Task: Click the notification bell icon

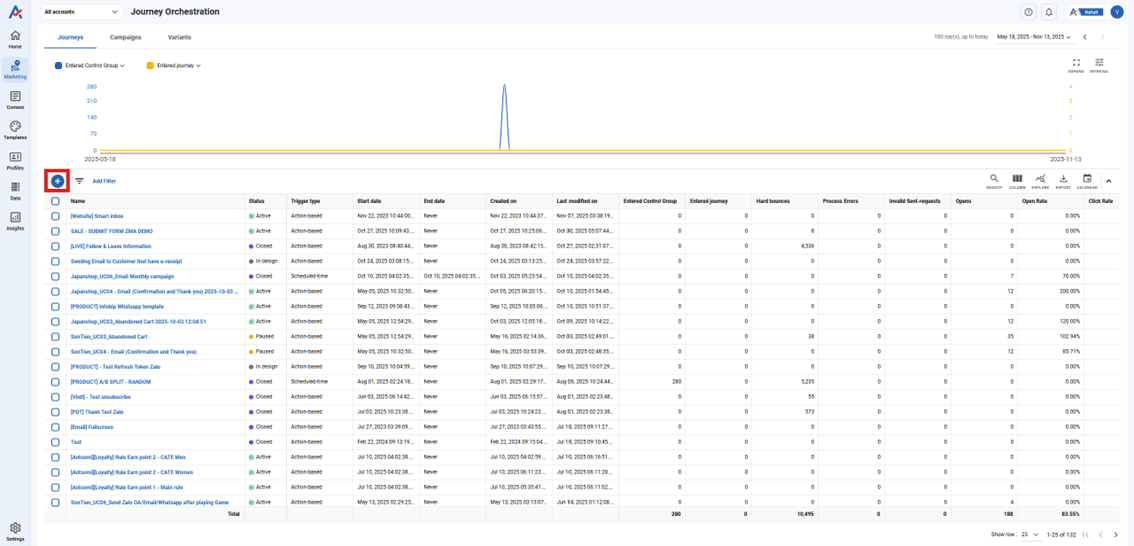Action: [1049, 12]
